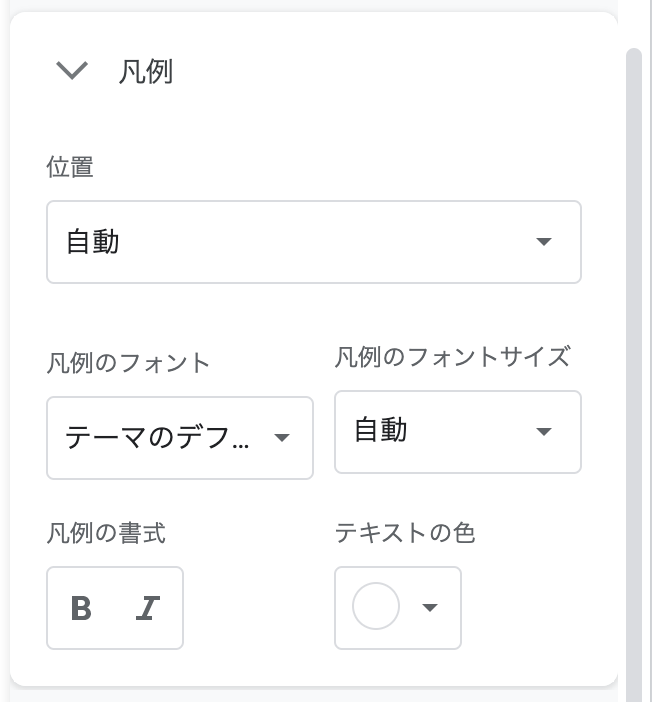Click the B icon under 凡例の書式
The width and height of the screenshot is (652, 702).
coord(82,608)
